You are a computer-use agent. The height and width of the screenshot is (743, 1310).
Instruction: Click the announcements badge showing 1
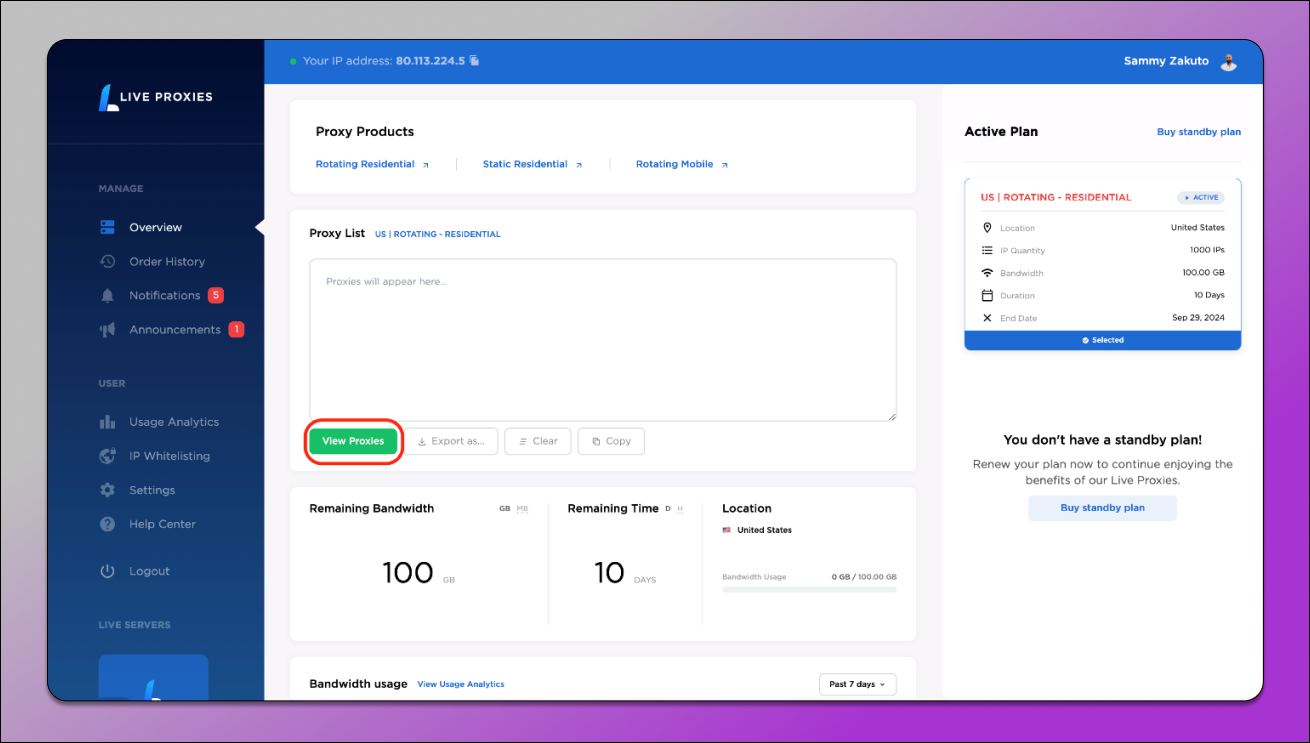pos(236,329)
